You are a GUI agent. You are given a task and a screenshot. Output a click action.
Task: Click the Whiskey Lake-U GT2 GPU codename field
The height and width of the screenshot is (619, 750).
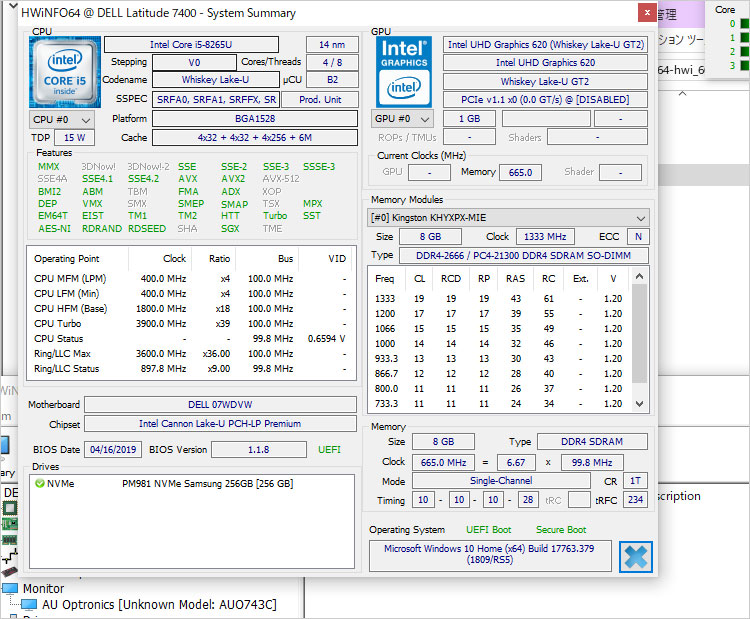545,81
